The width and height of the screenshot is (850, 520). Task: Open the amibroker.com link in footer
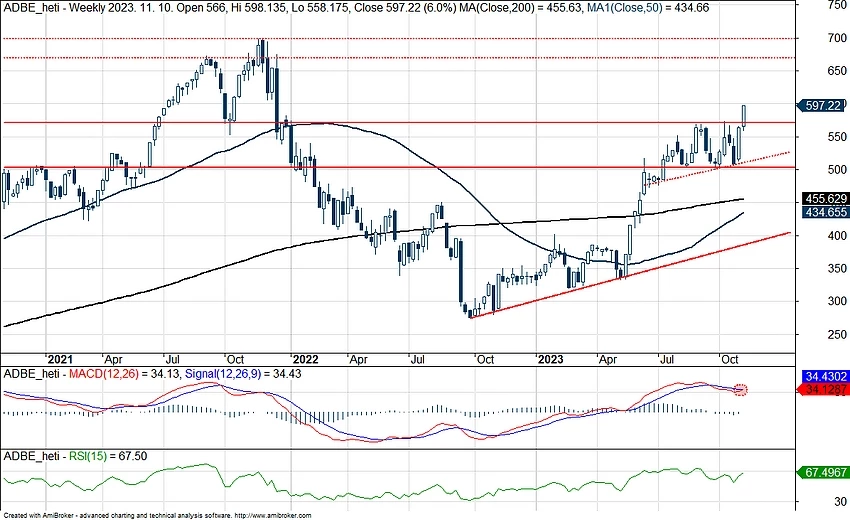[x=274, y=516]
